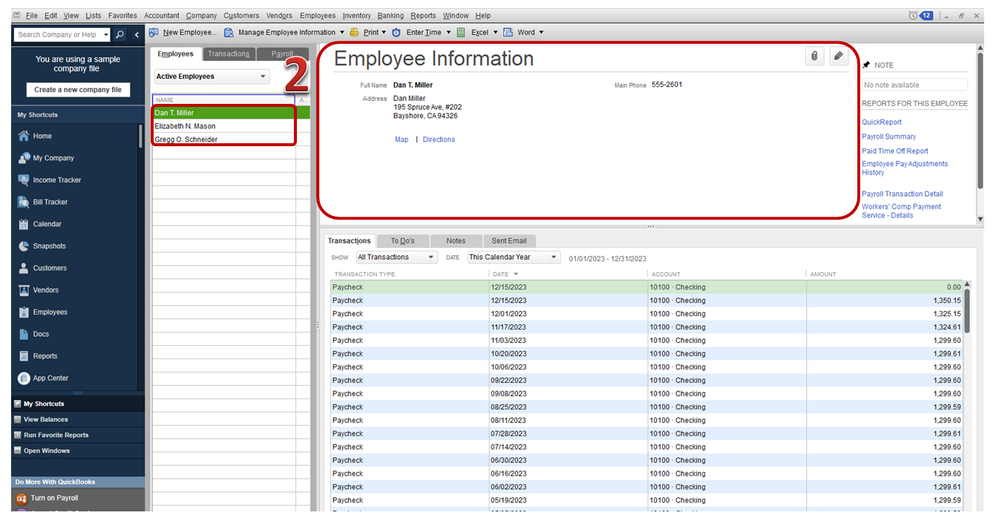Screen dimensions: 999x524
Task: Click the No note available field
Action: click(x=914, y=85)
